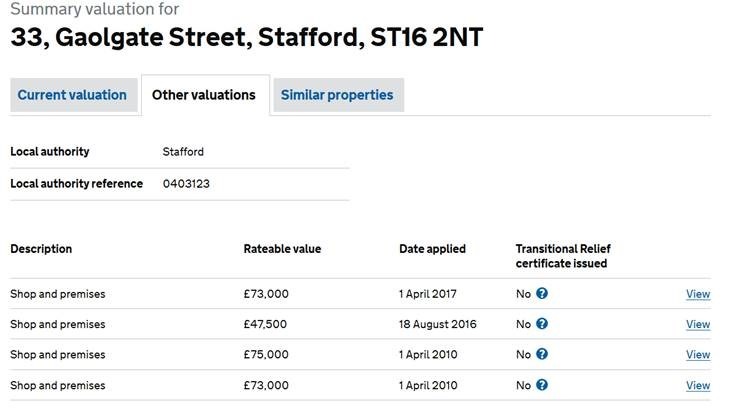Select the Other valuations tab
752x419 pixels.
204,95
